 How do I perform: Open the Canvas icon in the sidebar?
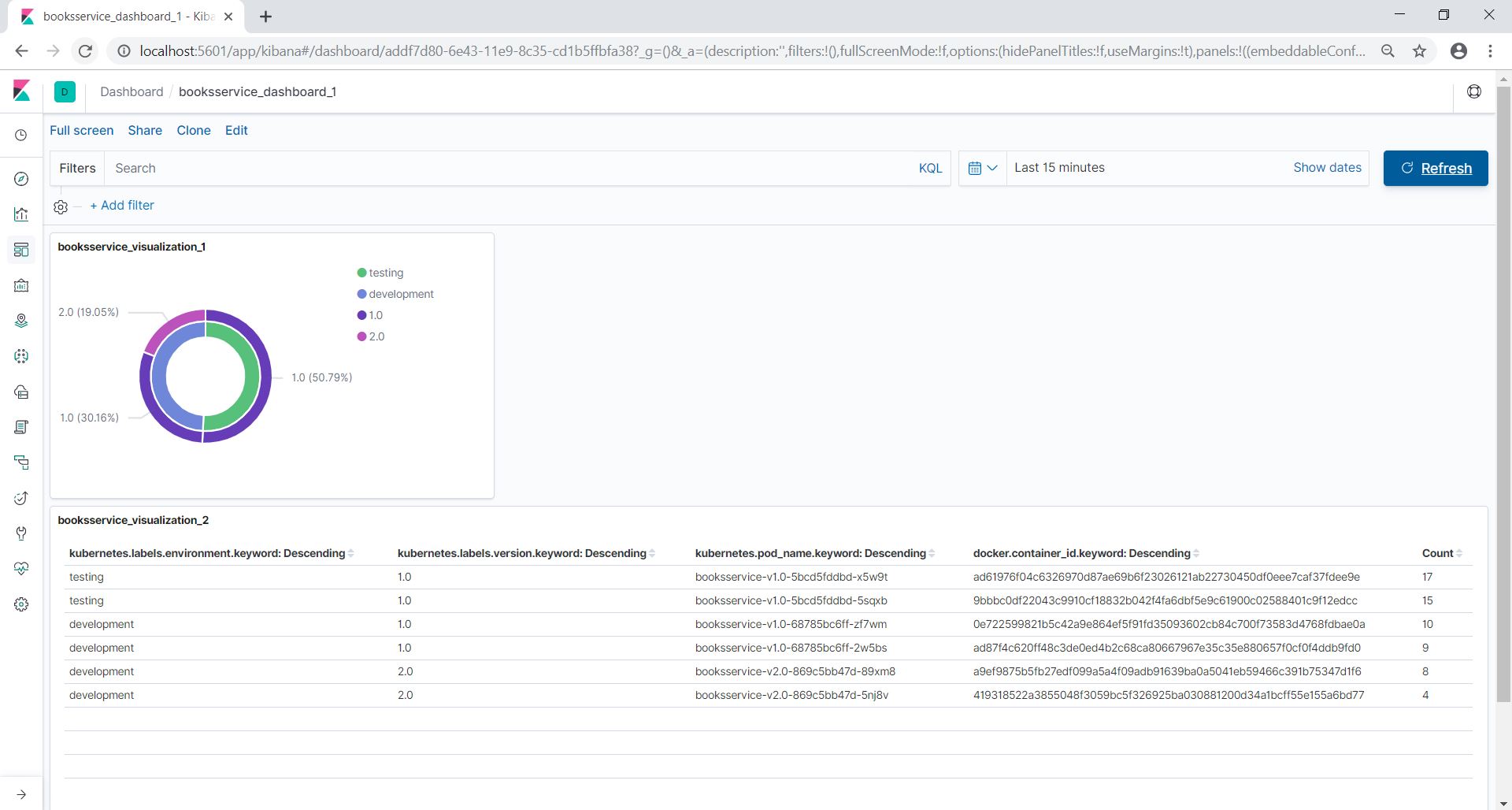(21, 285)
